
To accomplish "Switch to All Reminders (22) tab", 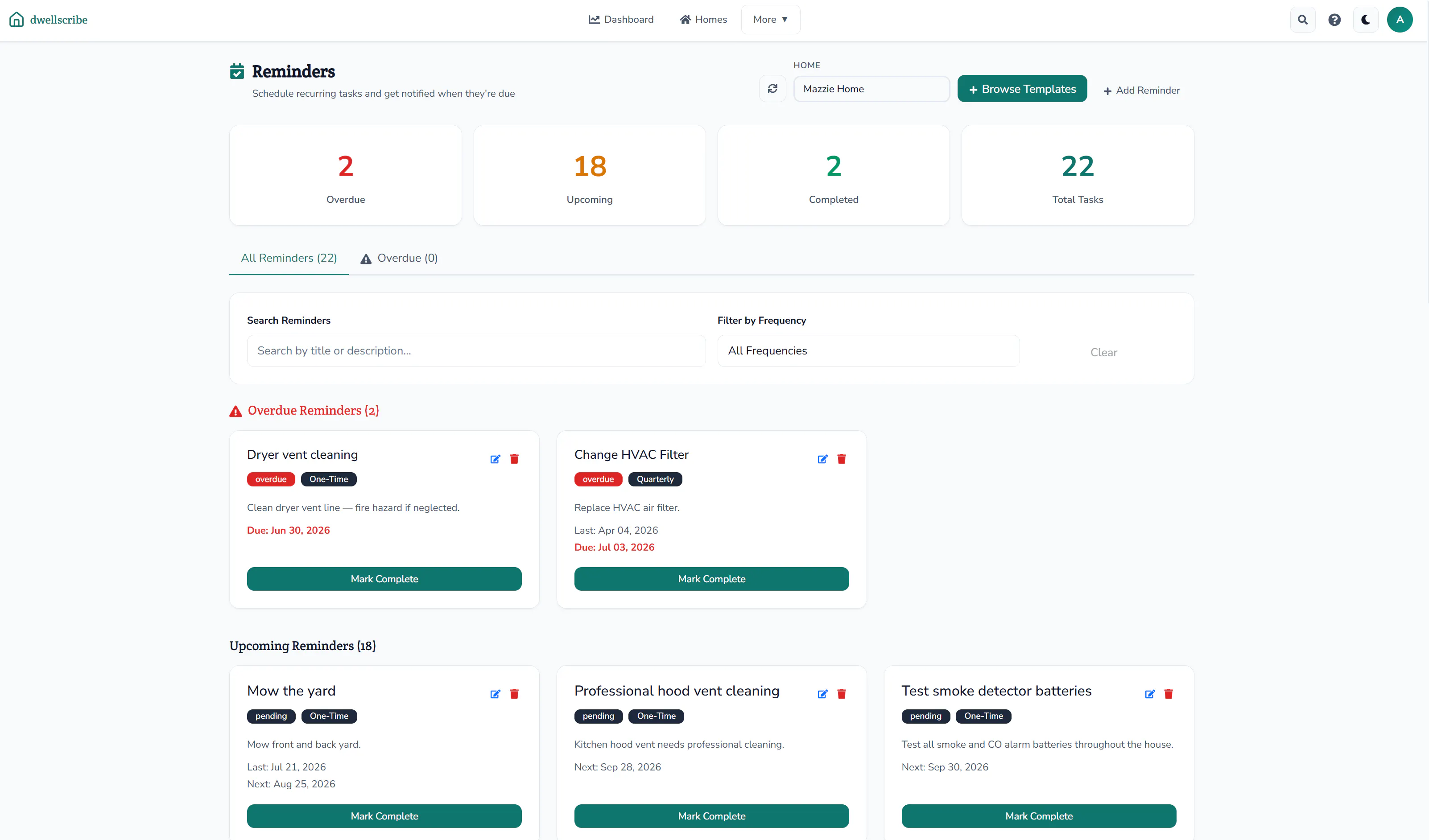I will pos(289,259).
